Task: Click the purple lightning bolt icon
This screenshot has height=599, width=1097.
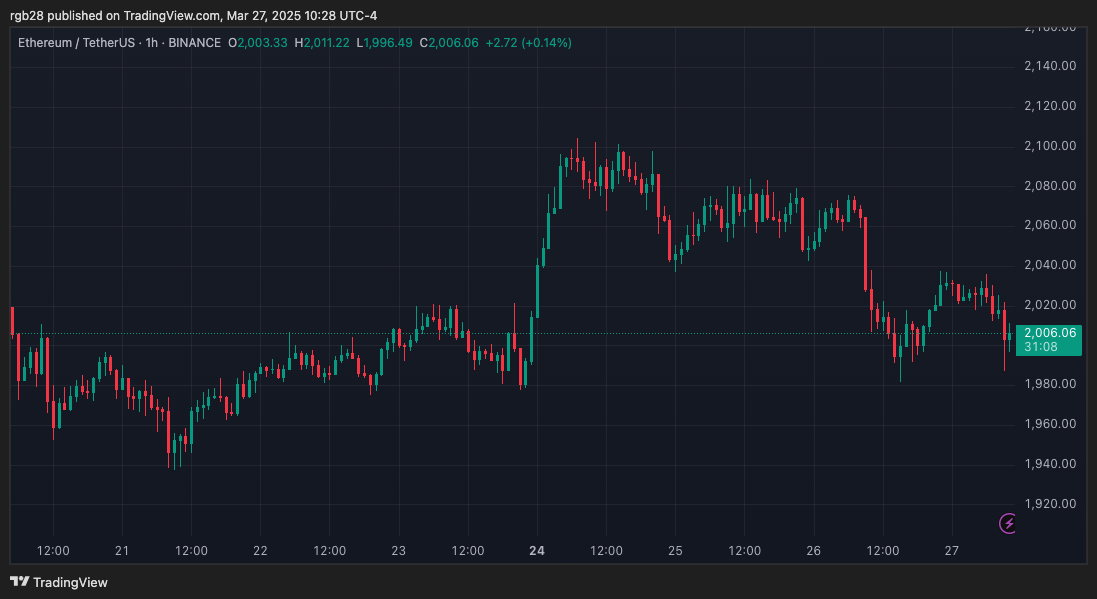Action: (1008, 523)
